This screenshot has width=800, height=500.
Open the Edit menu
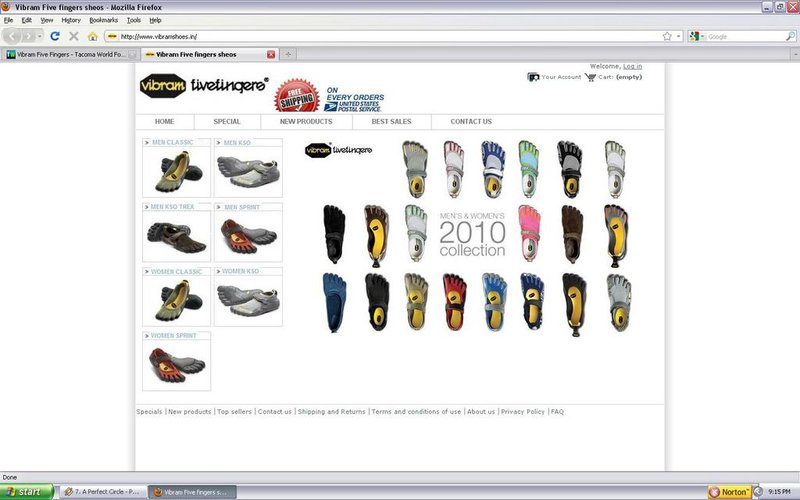[x=27, y=20]
